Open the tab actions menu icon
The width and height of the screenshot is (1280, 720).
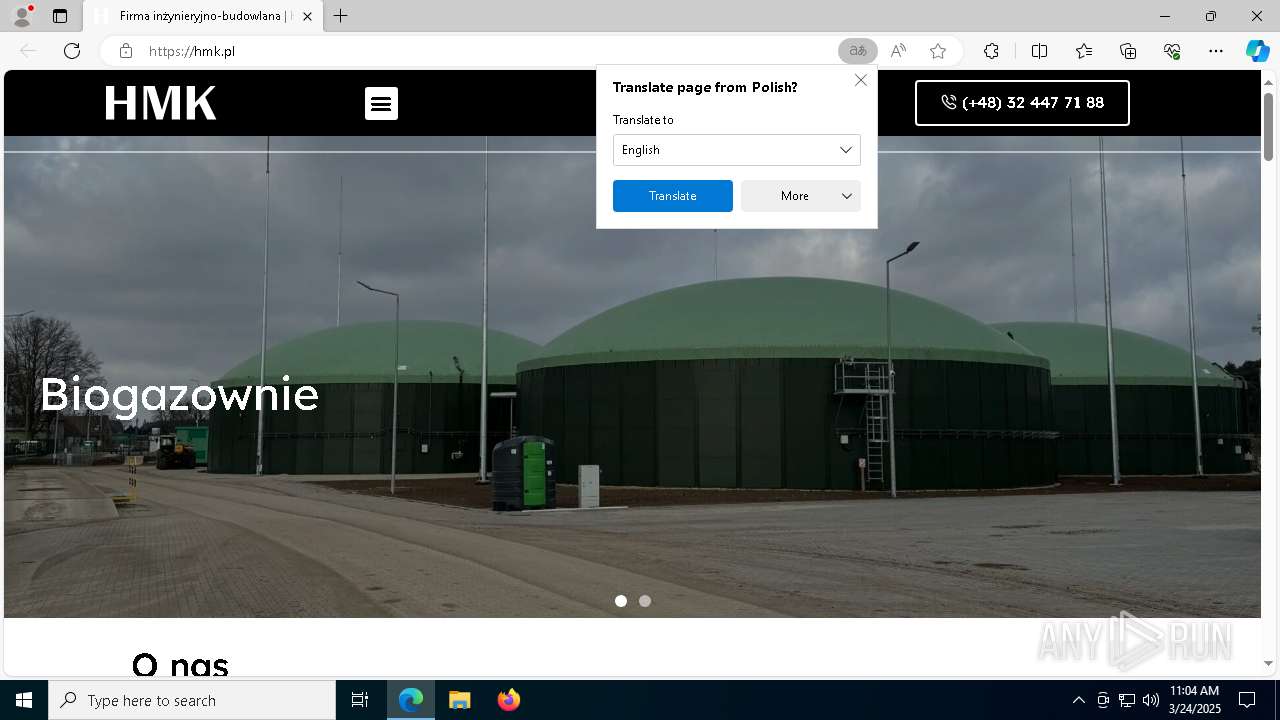(60, 16)
